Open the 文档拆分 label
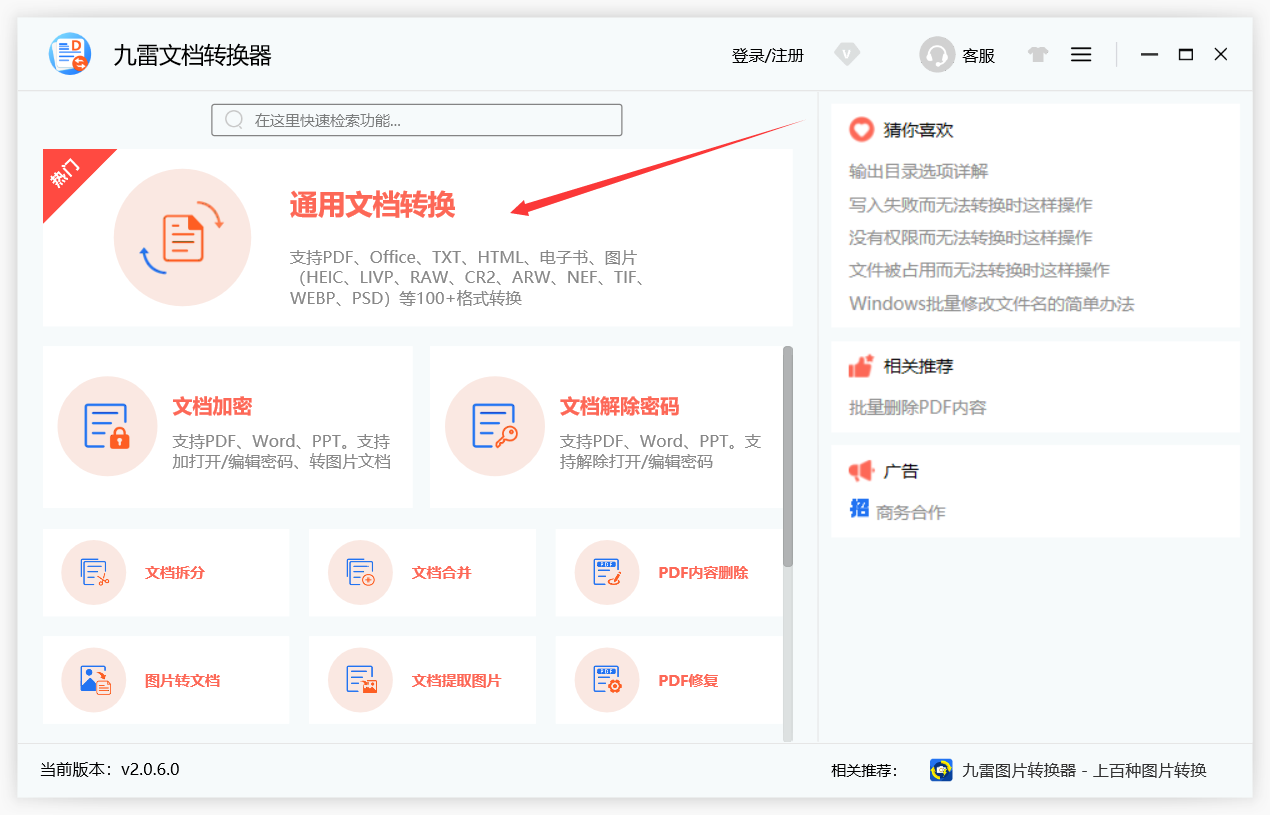This screenshot has width=1270, height=815. (x=175, y=573)
